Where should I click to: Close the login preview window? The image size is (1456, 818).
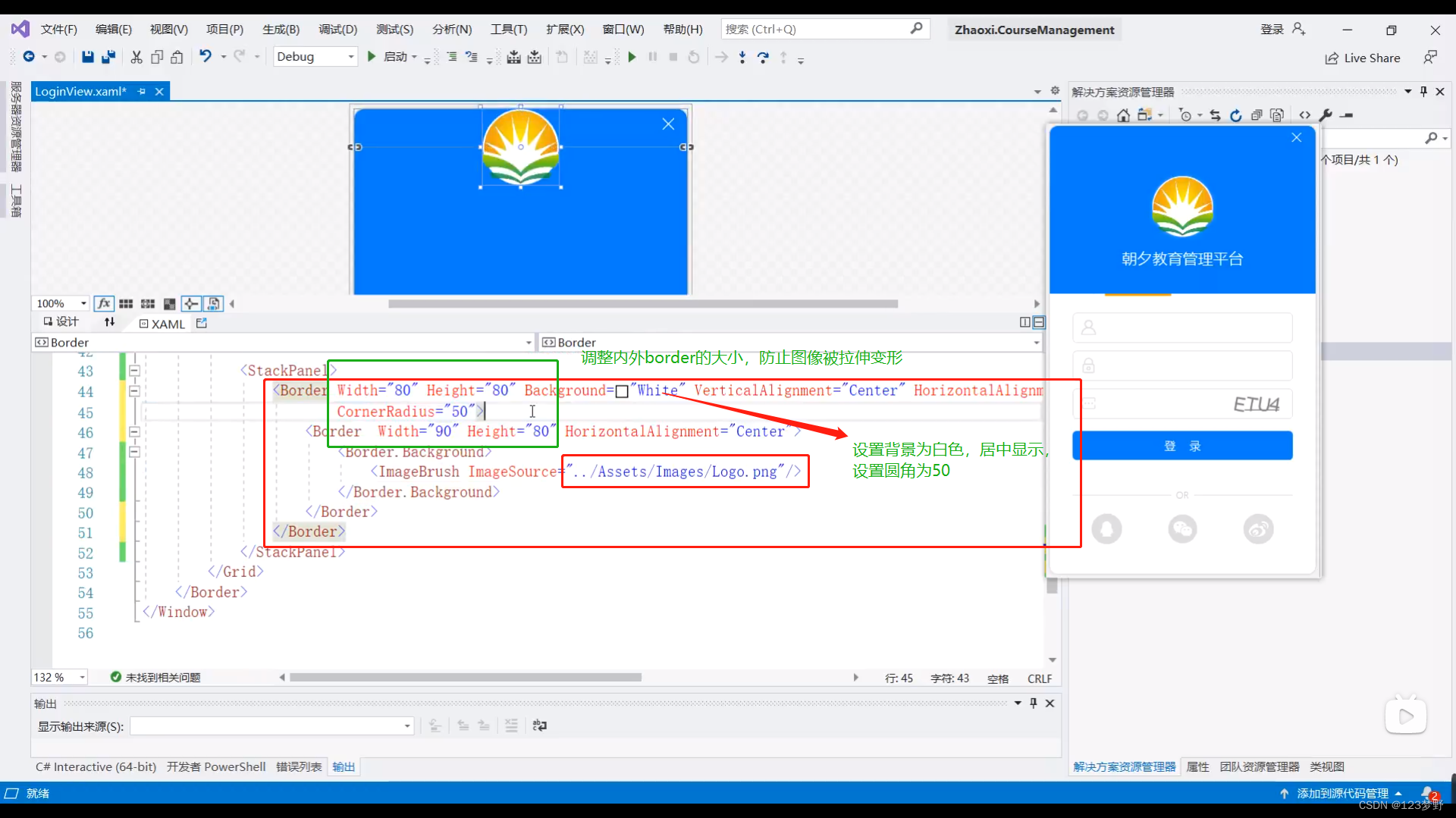1296,137
